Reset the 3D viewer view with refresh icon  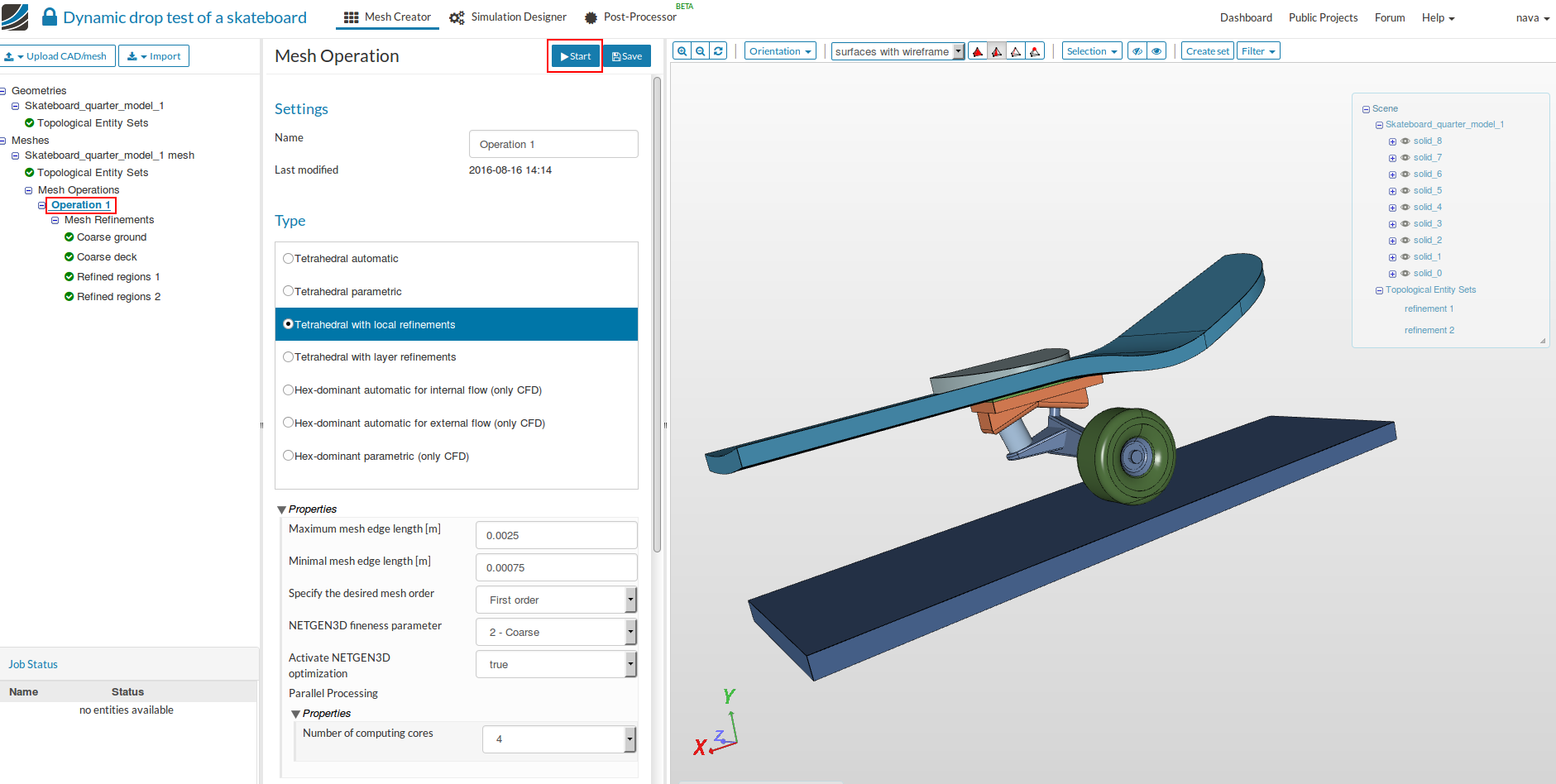point(719,51)
